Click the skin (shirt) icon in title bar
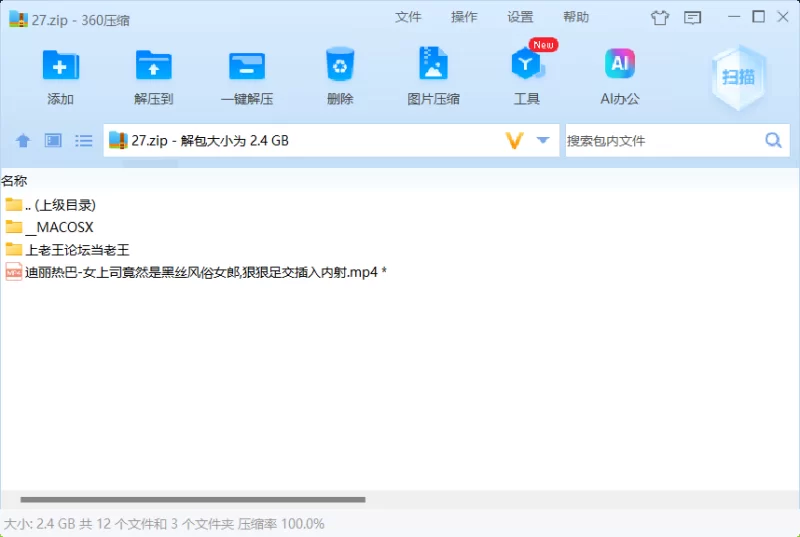Viewport: 800px width, 537px height. pyautogui.click(x=659, y=17)
